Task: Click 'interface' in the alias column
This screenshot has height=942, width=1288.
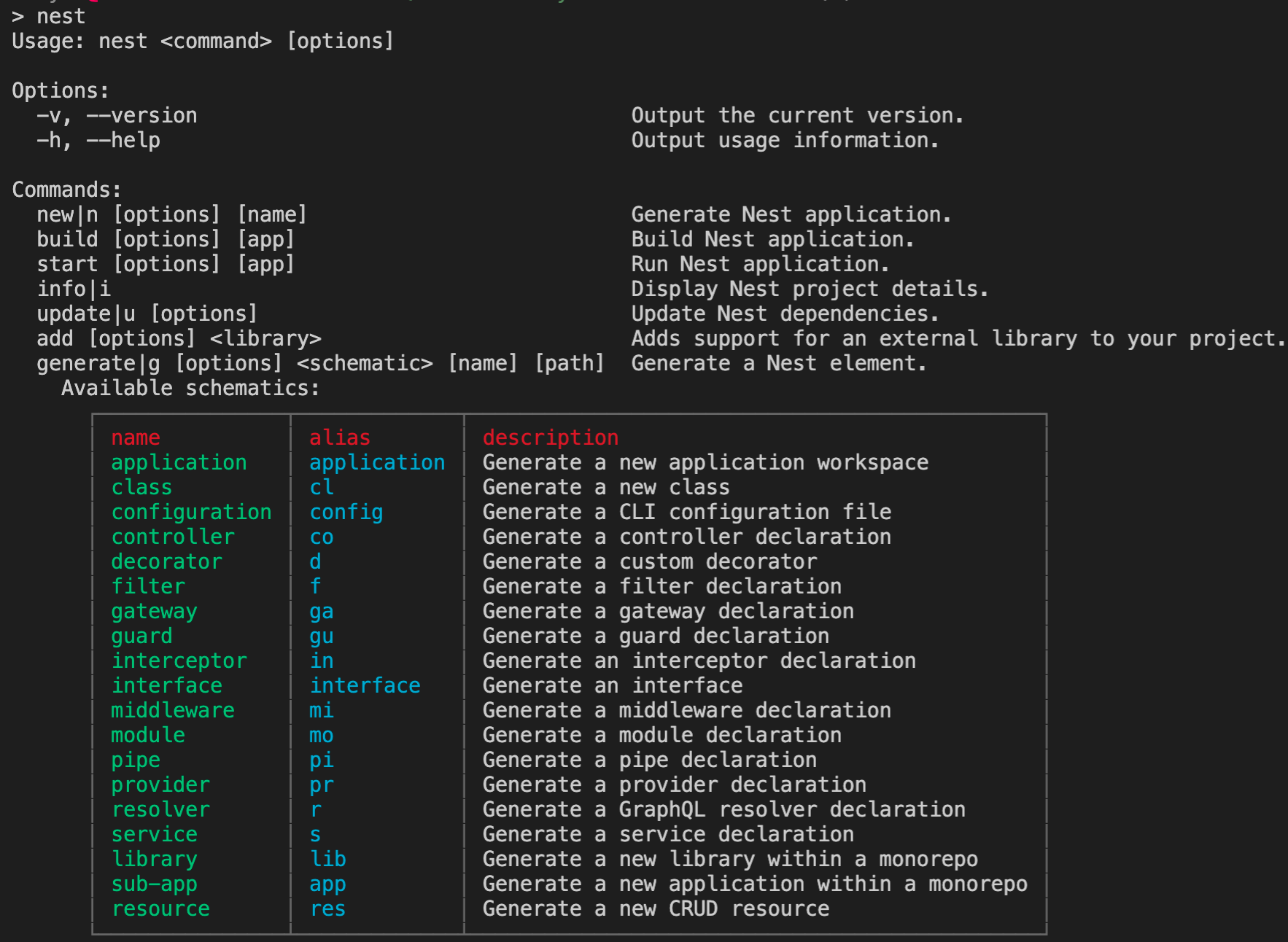Action: 365,686
